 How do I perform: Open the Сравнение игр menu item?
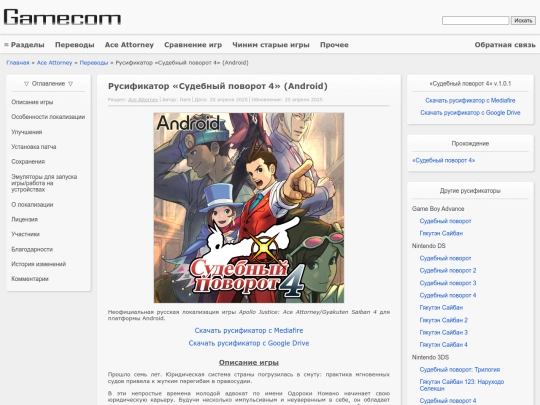coord(193,45)
